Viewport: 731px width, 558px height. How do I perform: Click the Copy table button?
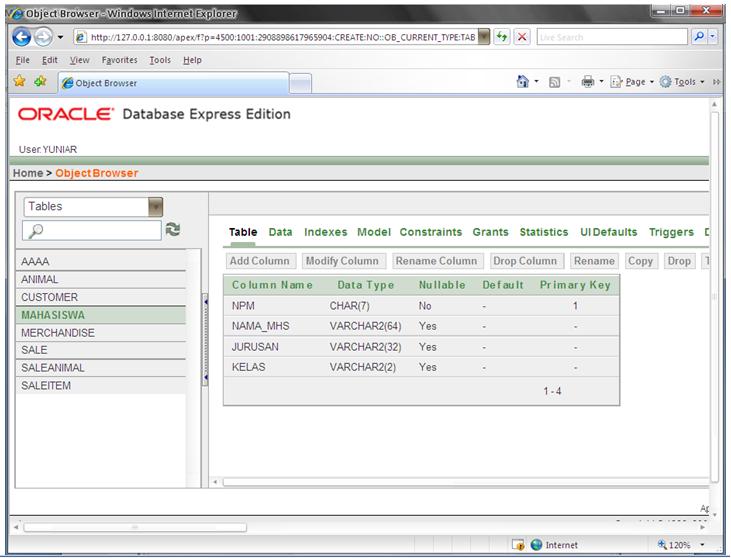point(641,261)
